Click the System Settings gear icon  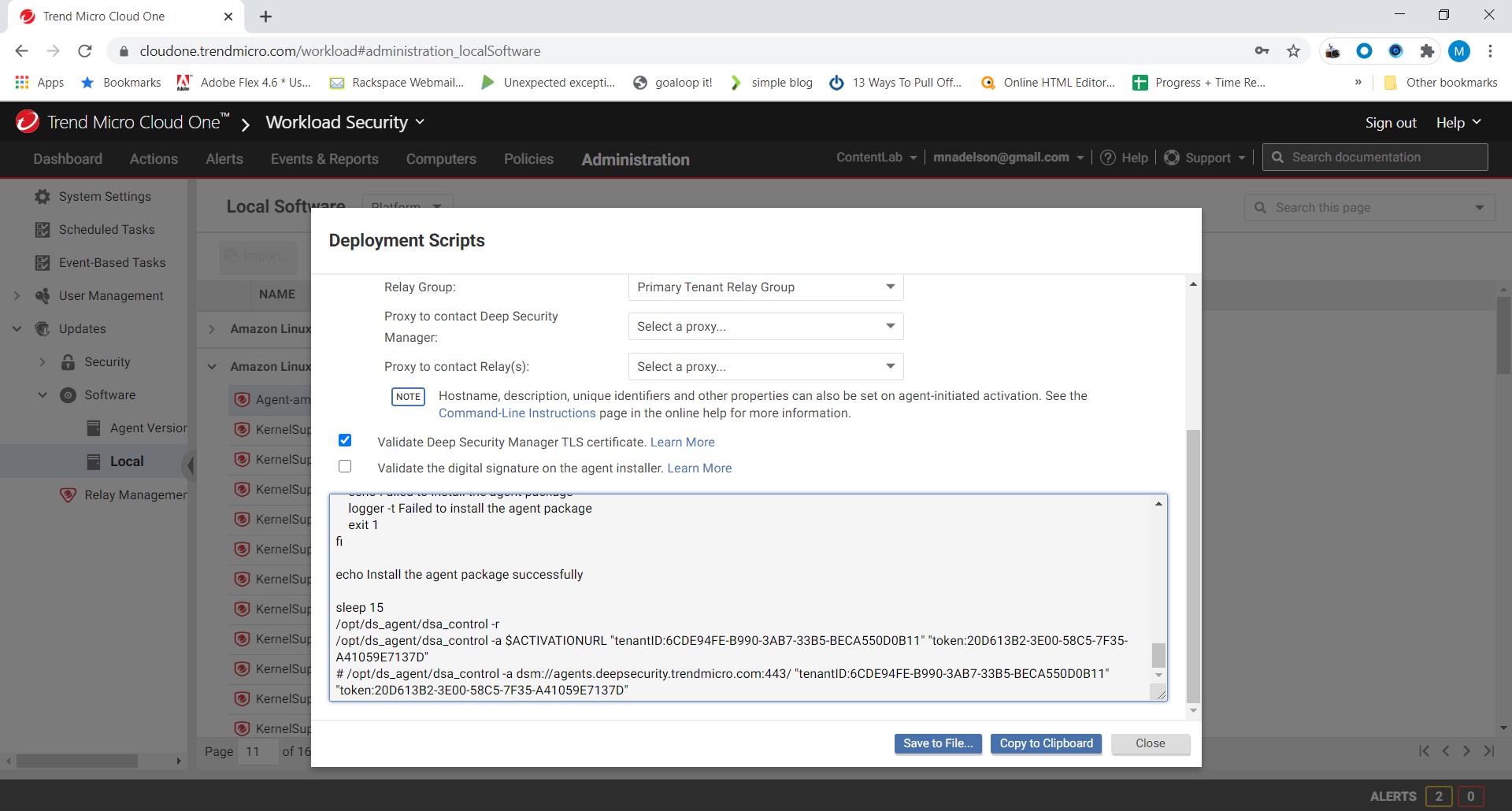pyautogui.click(x=43, y=197)
